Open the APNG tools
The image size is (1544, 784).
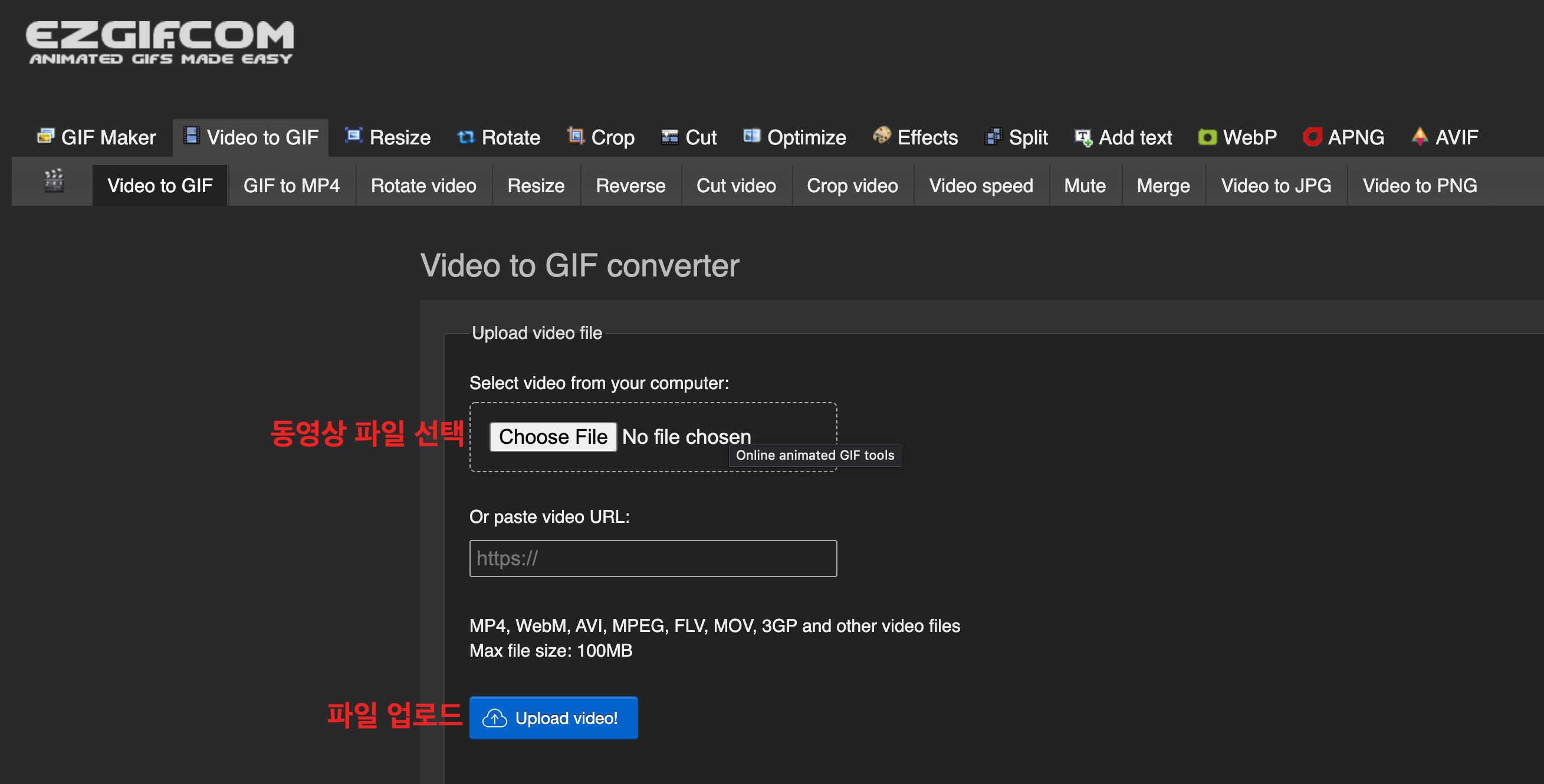1343,138
